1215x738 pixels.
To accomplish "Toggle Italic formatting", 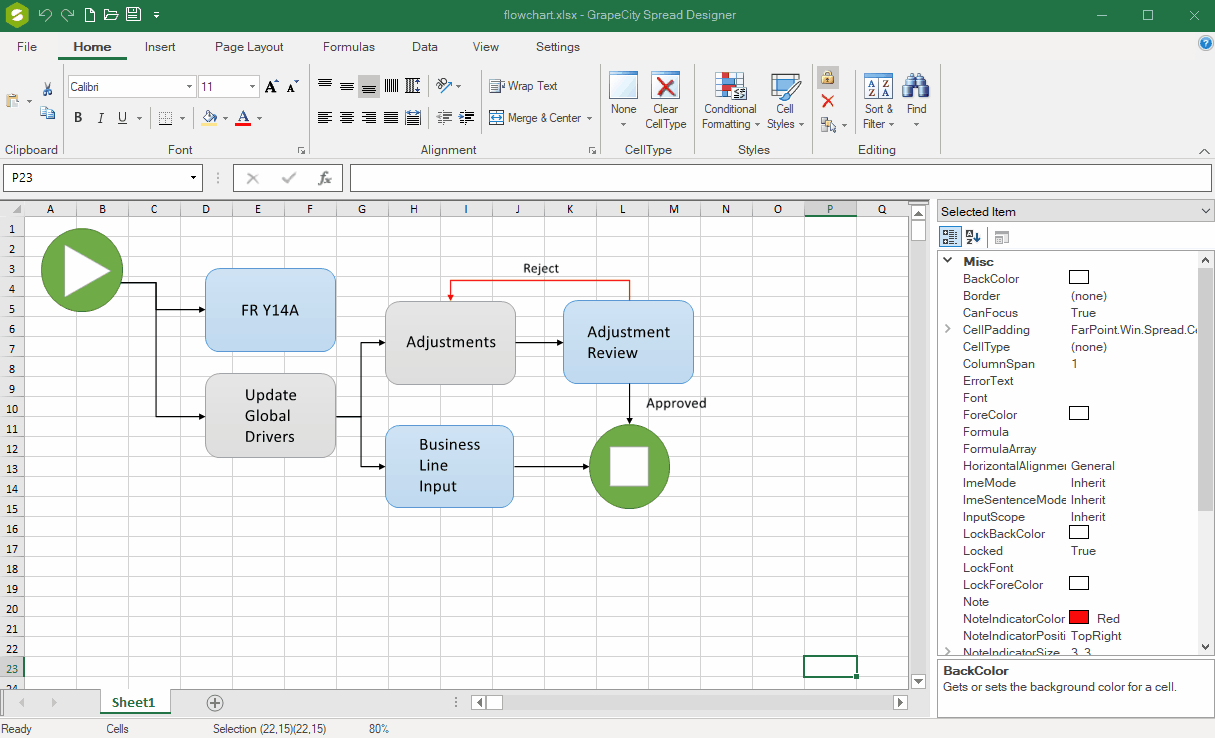I will pos(100,118).
